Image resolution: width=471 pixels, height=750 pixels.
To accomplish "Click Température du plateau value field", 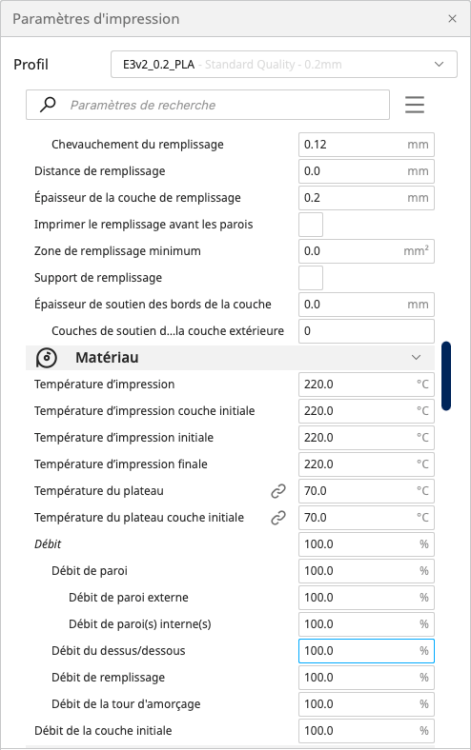I will coord(366,491).
